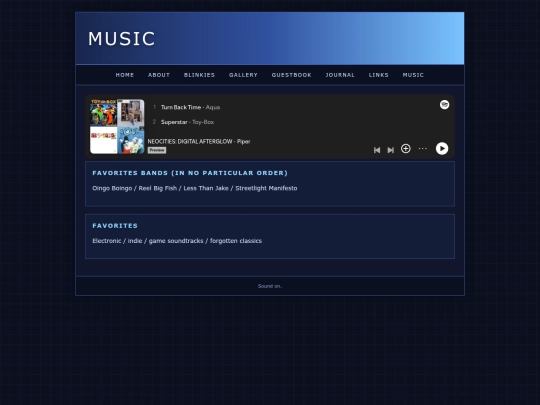The width and height of the screenshot is (540, 405).
Task: Open the three-dots more options menu
Action: (423, 148)
